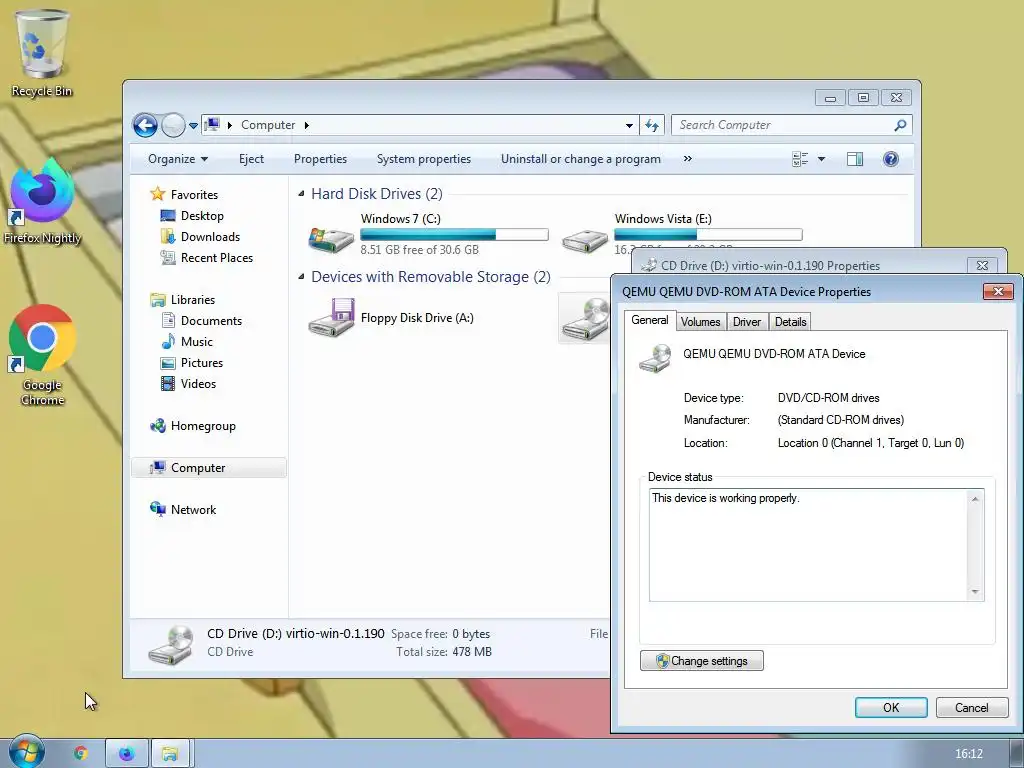The width and height of the screenshot is (1024, 768).
Task: Click the Favorites star in sidebar
Action: pos(157,194)
